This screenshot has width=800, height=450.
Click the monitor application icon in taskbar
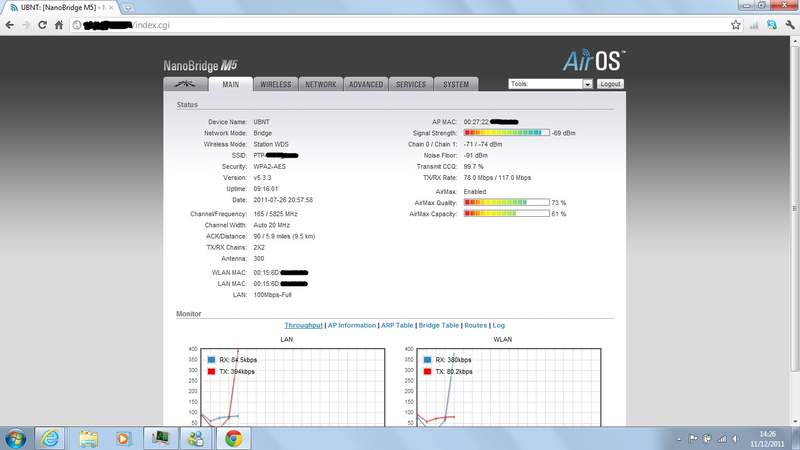(x=160, y=438)
